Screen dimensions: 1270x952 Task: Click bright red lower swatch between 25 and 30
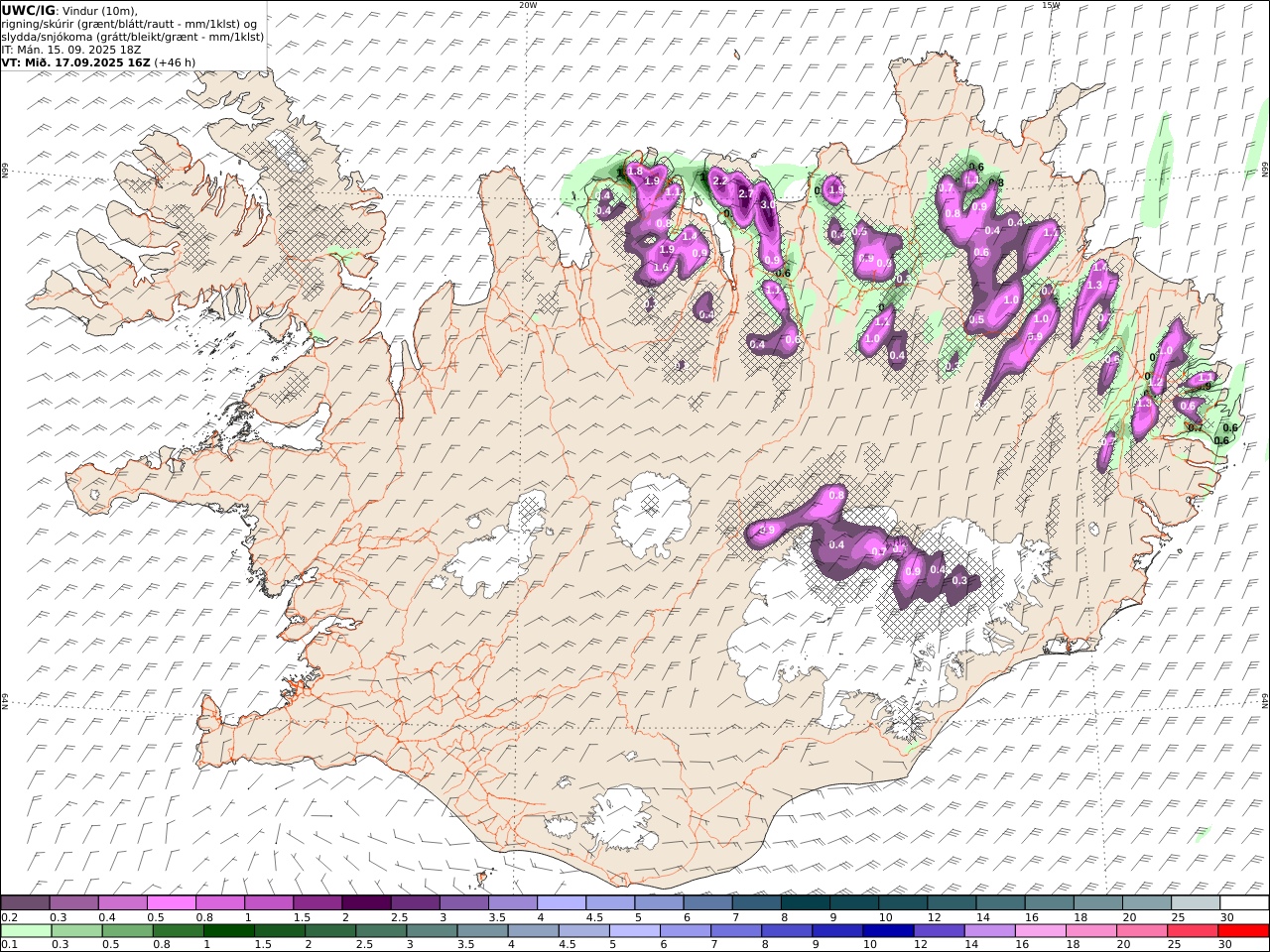pyautogui.click(x=1192, y=931)
